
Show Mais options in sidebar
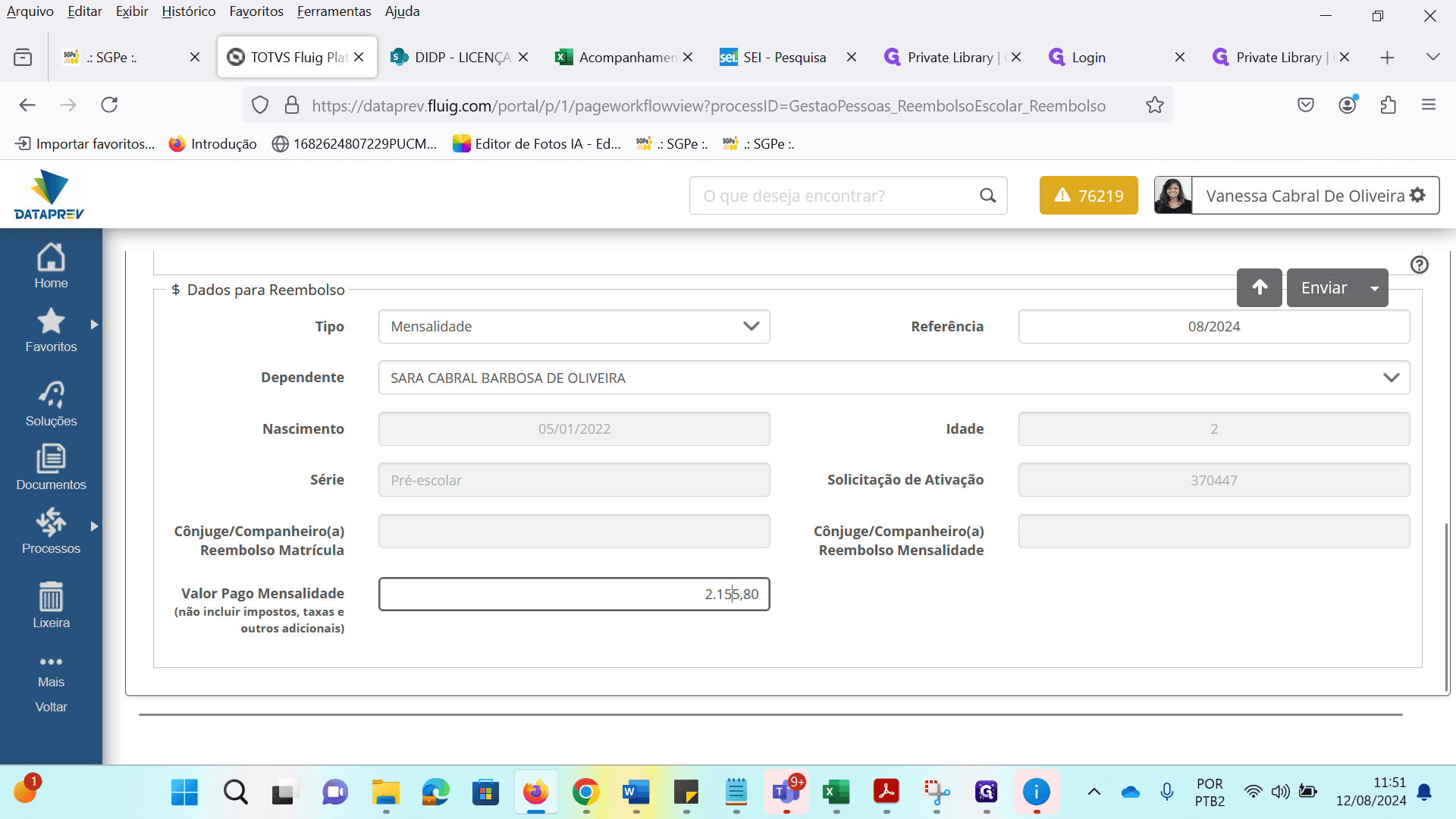(51, 672)
